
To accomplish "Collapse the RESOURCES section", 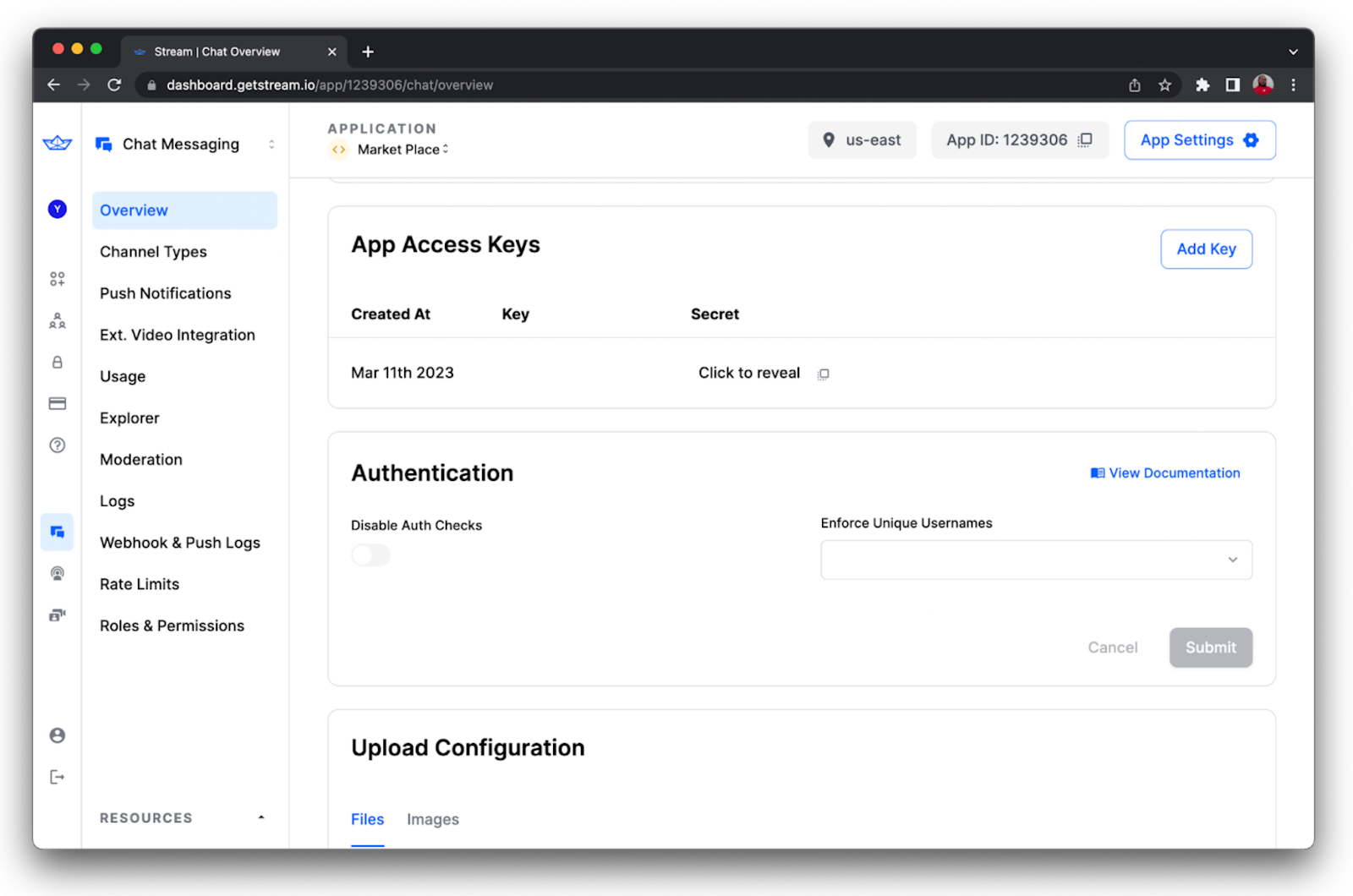I will pyautogui.click(x=260, y=817).
